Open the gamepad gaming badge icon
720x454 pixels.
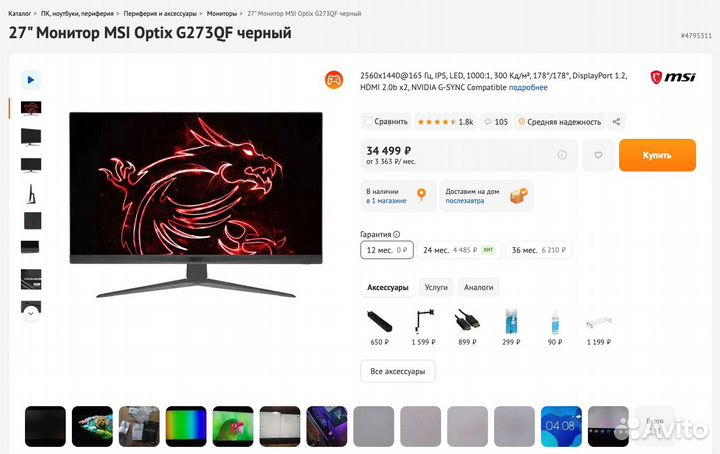click(x=334, y=80)
